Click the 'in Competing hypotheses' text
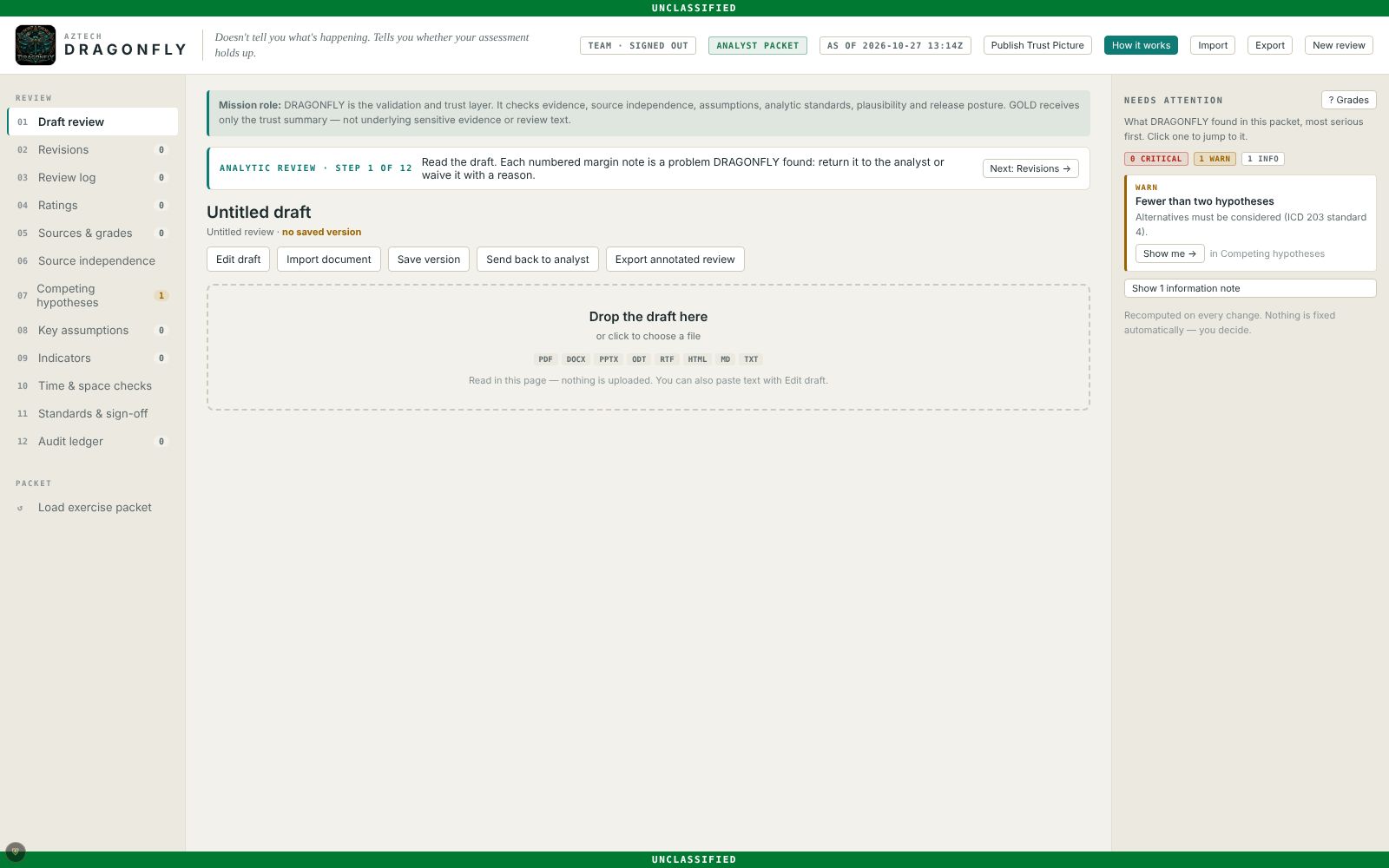The image size is (1389, 868). pyautogui.click(x=1267, y=253)
